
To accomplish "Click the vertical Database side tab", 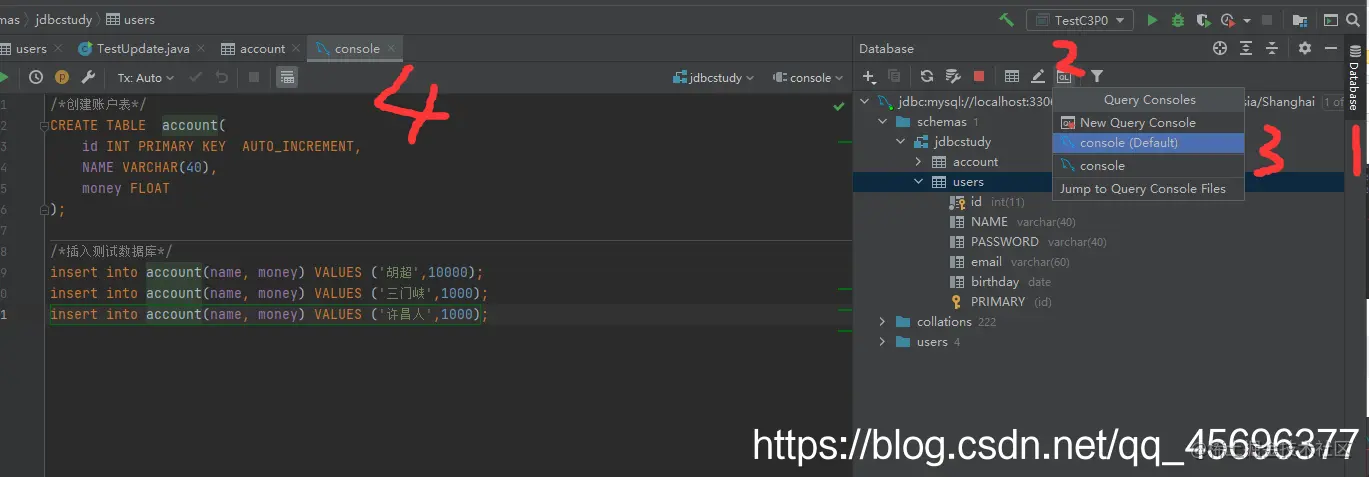I will [1353, 77].
